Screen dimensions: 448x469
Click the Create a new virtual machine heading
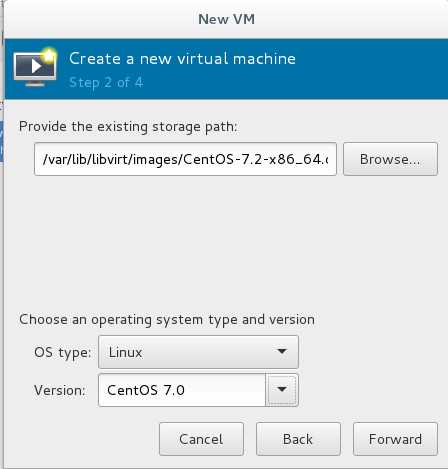pos(182,59)
